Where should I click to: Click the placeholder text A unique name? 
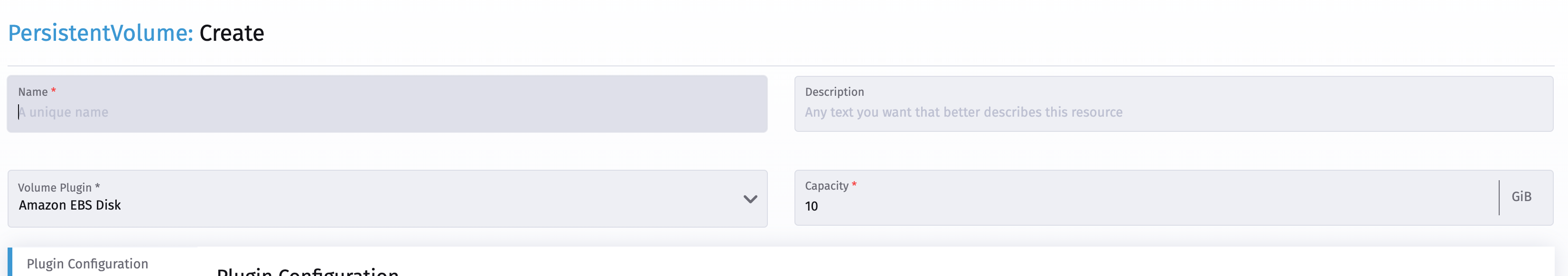point(64,112)
